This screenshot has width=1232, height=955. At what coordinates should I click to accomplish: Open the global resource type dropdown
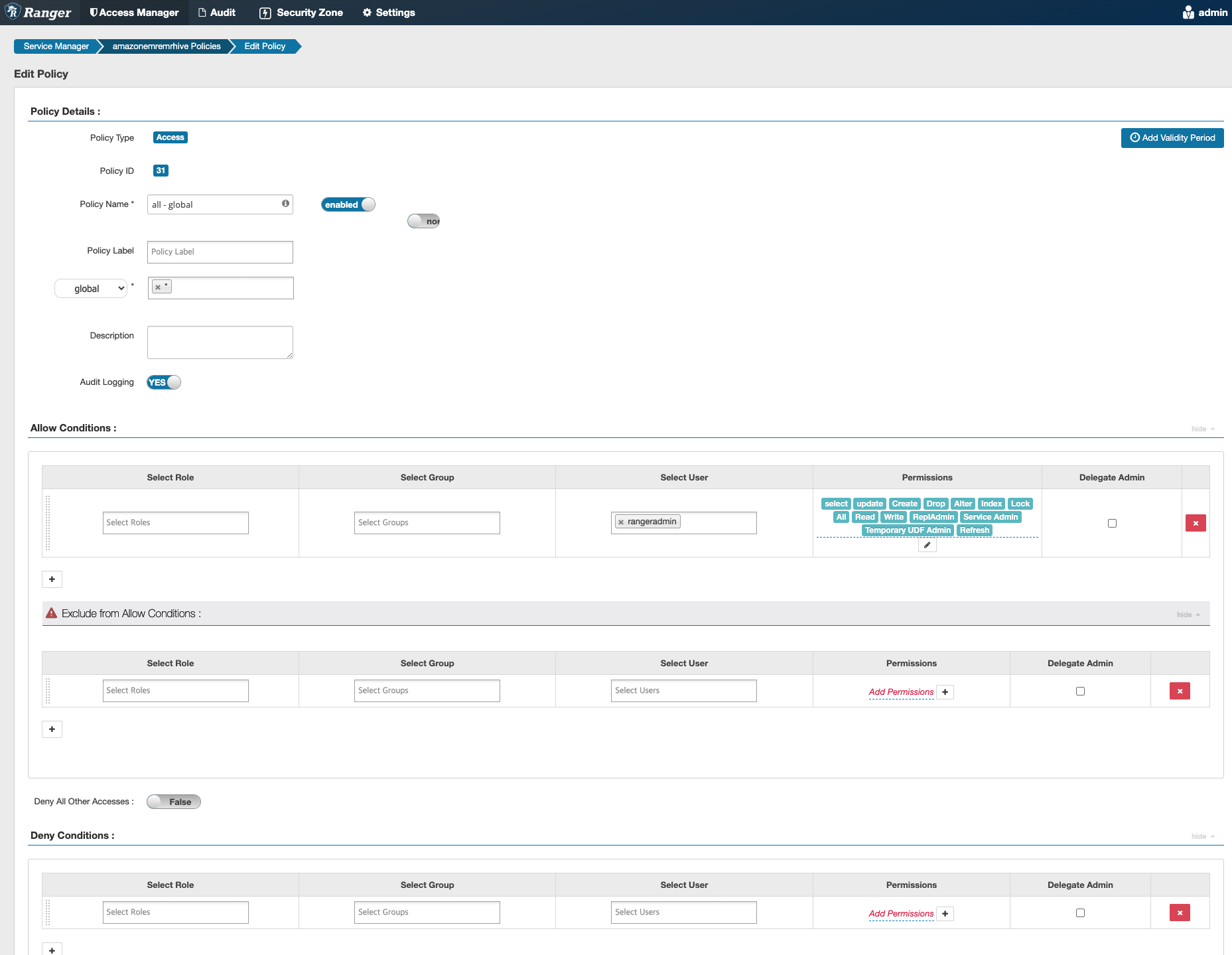pos(91,289)
